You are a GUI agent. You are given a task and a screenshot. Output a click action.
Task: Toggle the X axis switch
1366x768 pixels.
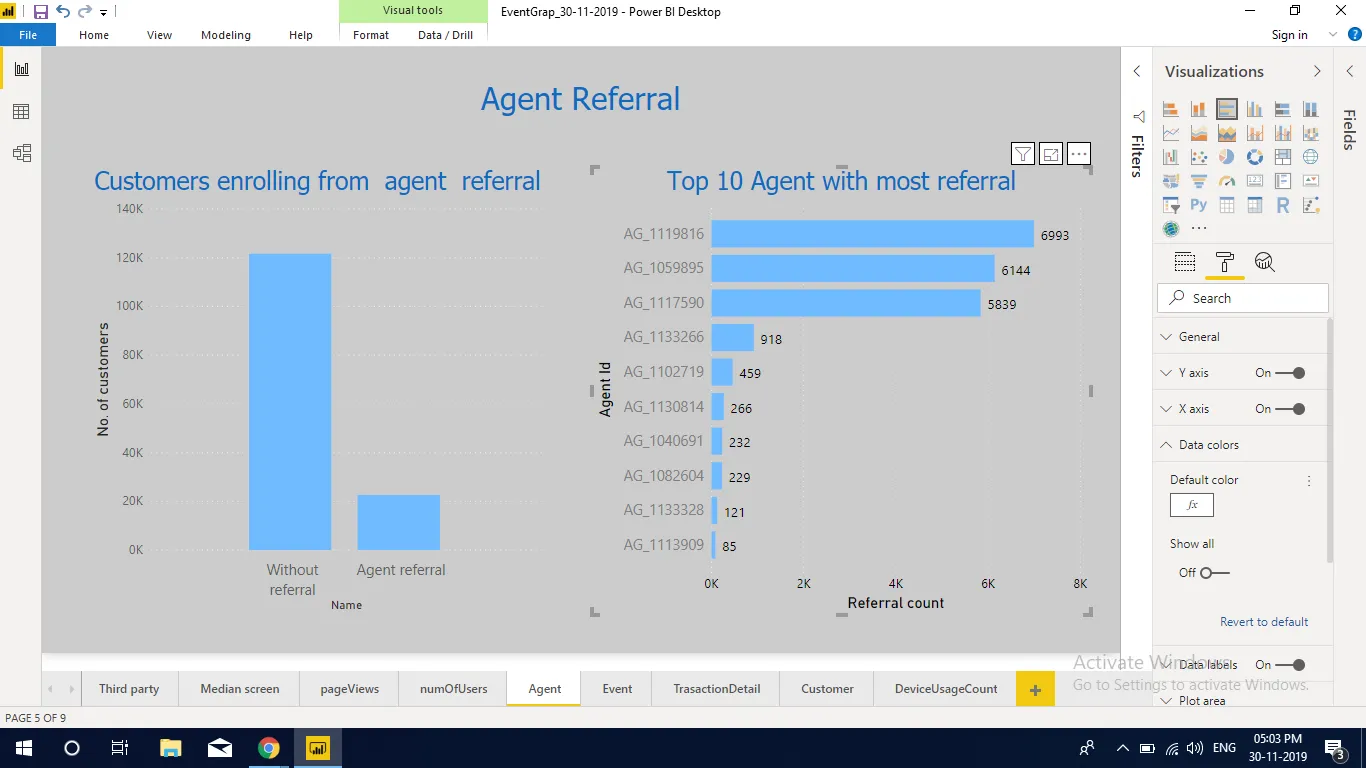[1291, 409]
